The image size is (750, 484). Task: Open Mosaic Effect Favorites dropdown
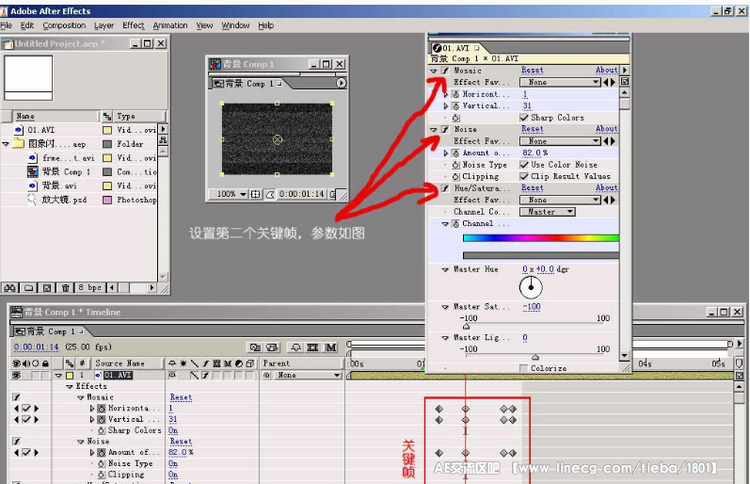(x=560, y=82)
